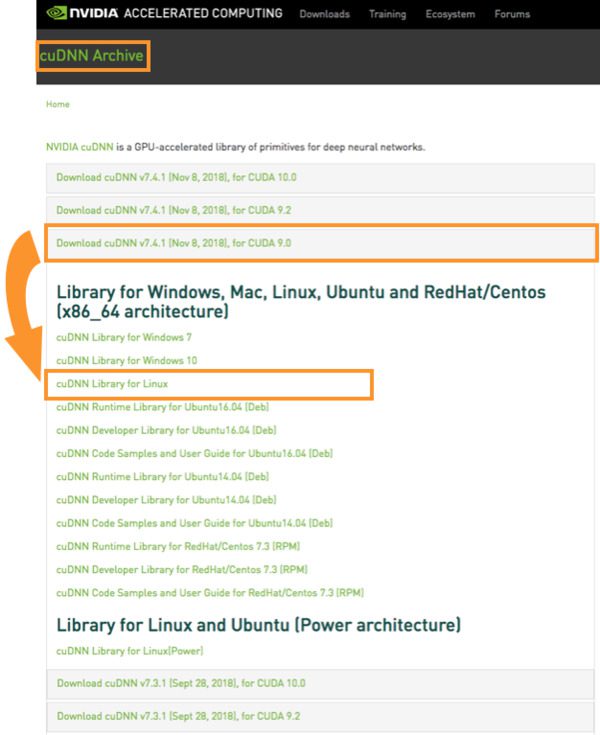Download cuDNN Developer Library for Ubuntu14.04 Deb
Image resolution: width=600 pixels, height=735 pixels.
click(166, 500)
